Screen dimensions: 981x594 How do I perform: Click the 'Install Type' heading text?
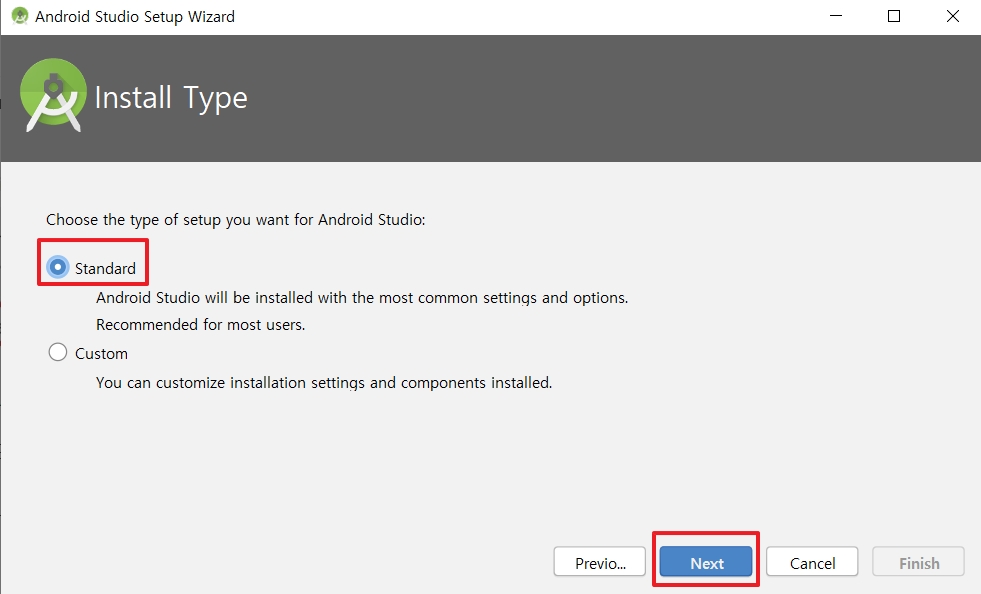[x=171, y=98]
